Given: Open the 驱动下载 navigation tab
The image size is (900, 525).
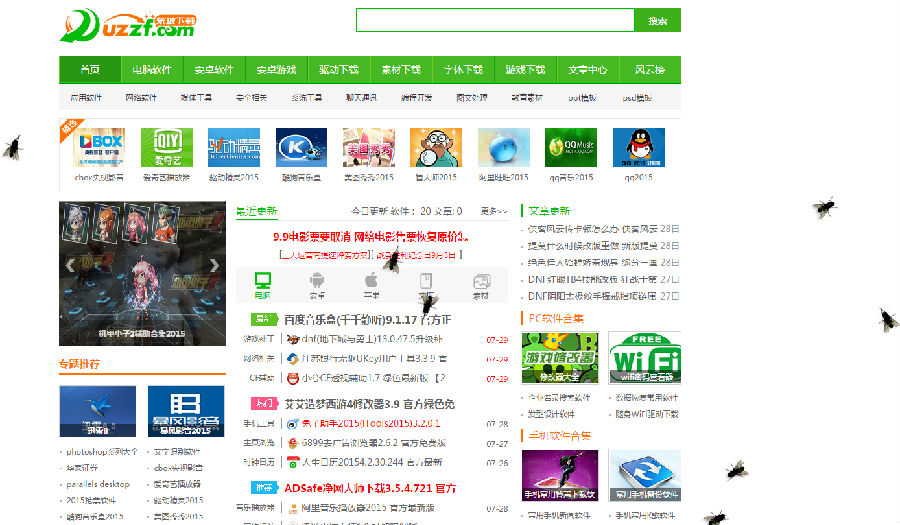Looking at the screenshot, I should point(339,69).
